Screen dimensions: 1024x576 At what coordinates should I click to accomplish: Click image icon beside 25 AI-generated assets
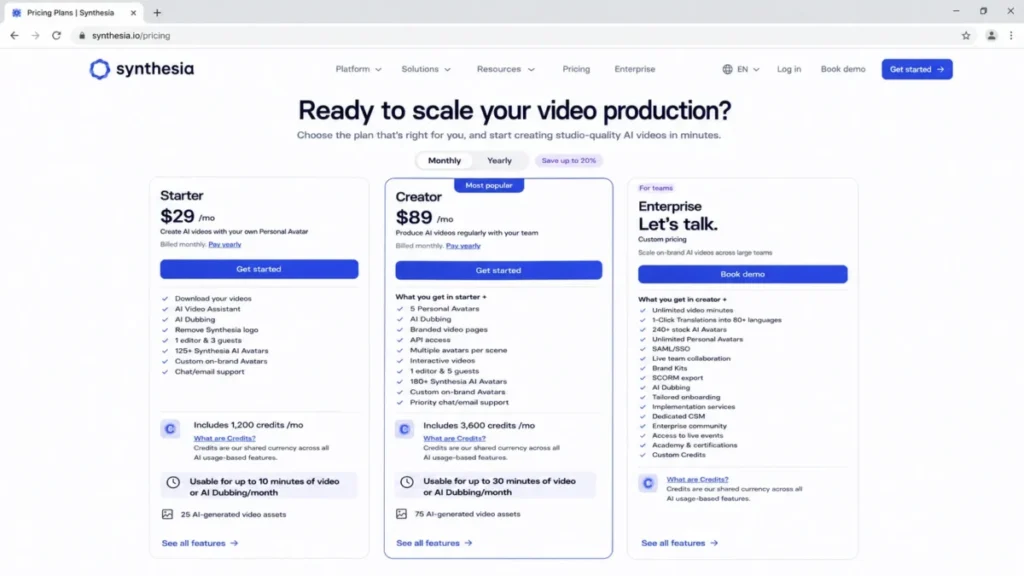point(167,514)
